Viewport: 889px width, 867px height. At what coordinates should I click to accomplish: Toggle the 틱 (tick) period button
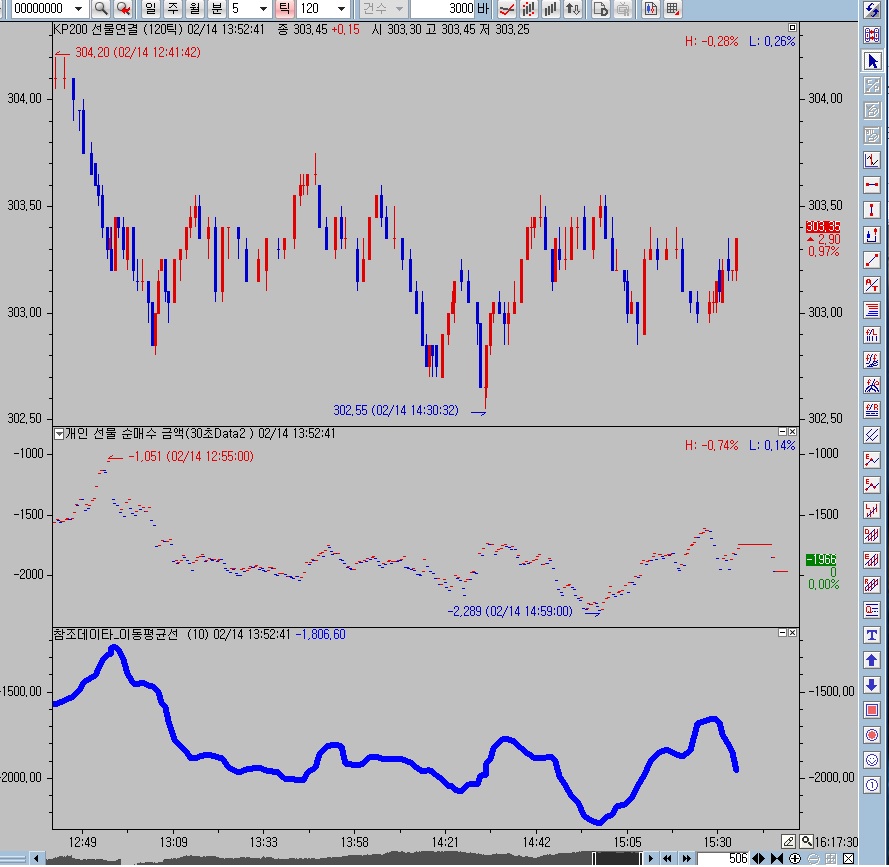[283, 9]
